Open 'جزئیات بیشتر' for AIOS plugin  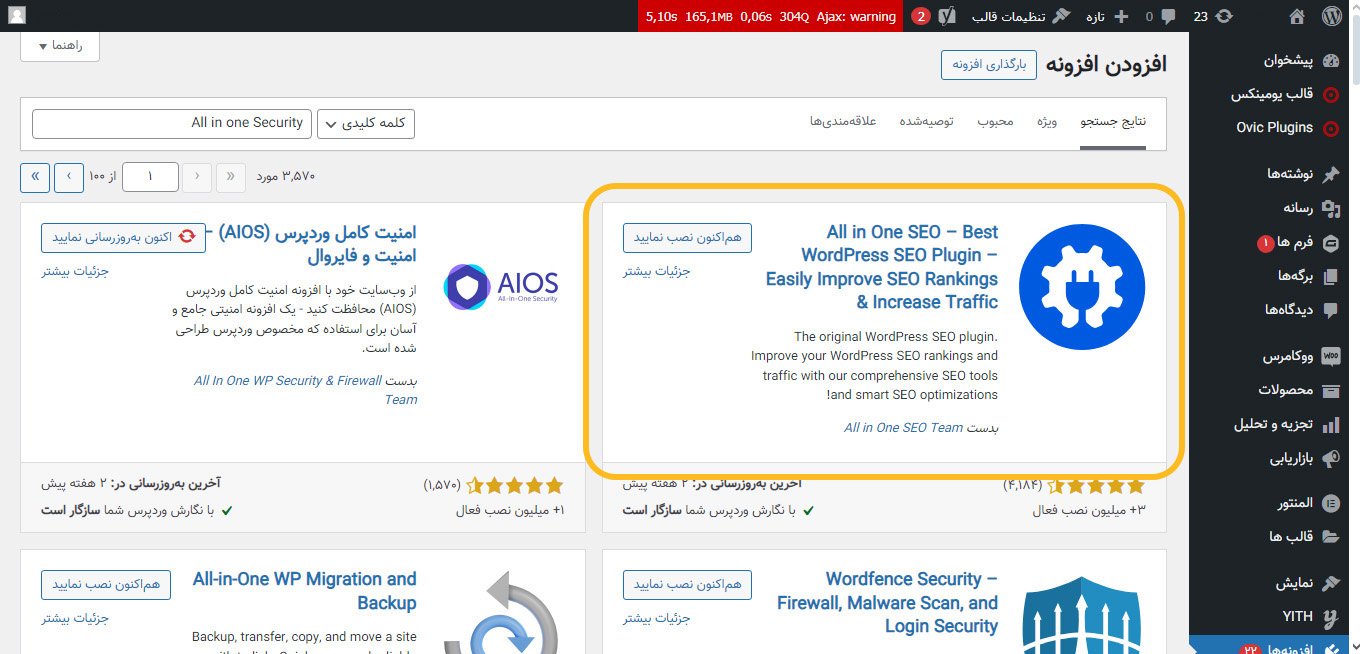[x=75, y=271]
